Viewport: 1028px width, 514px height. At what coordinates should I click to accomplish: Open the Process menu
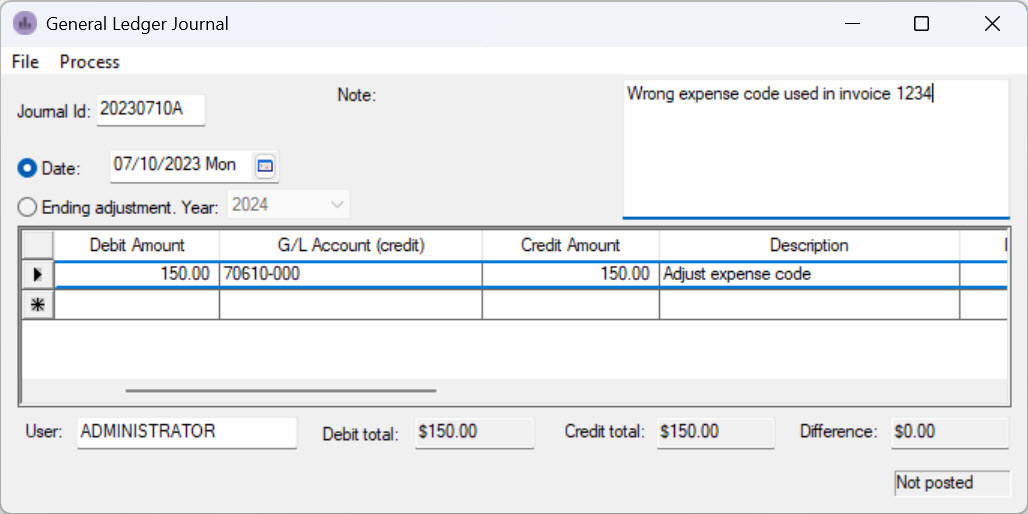pos(89,62)
